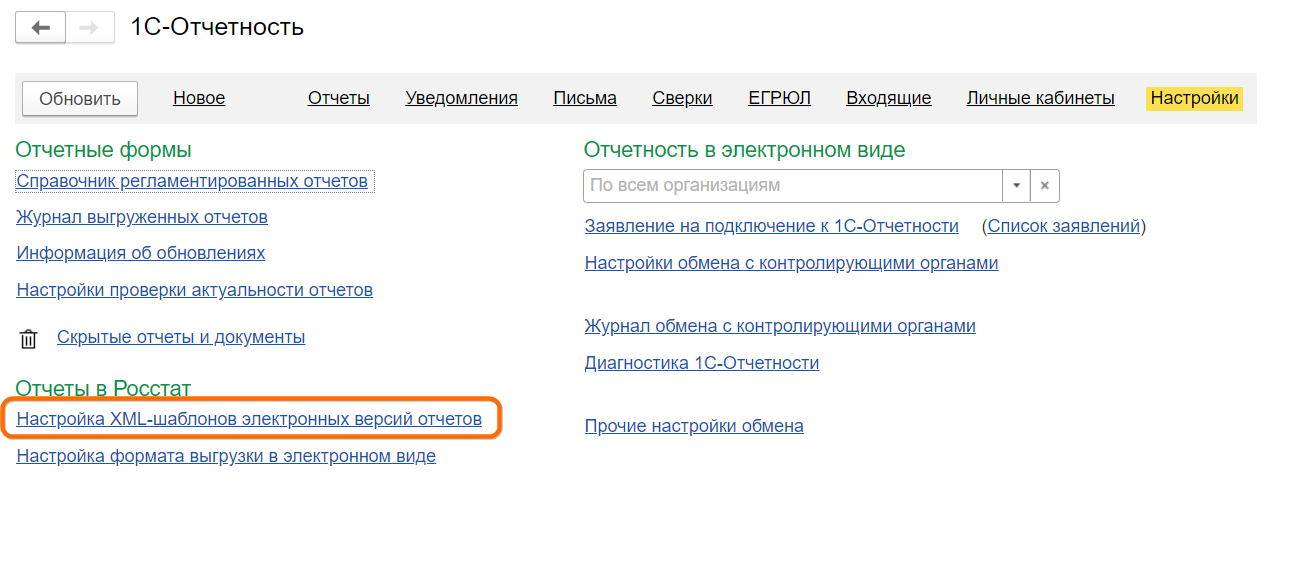Go back with the left arrow button
This screenshot has height=570, width=1310.
click(x=41, y=28)
